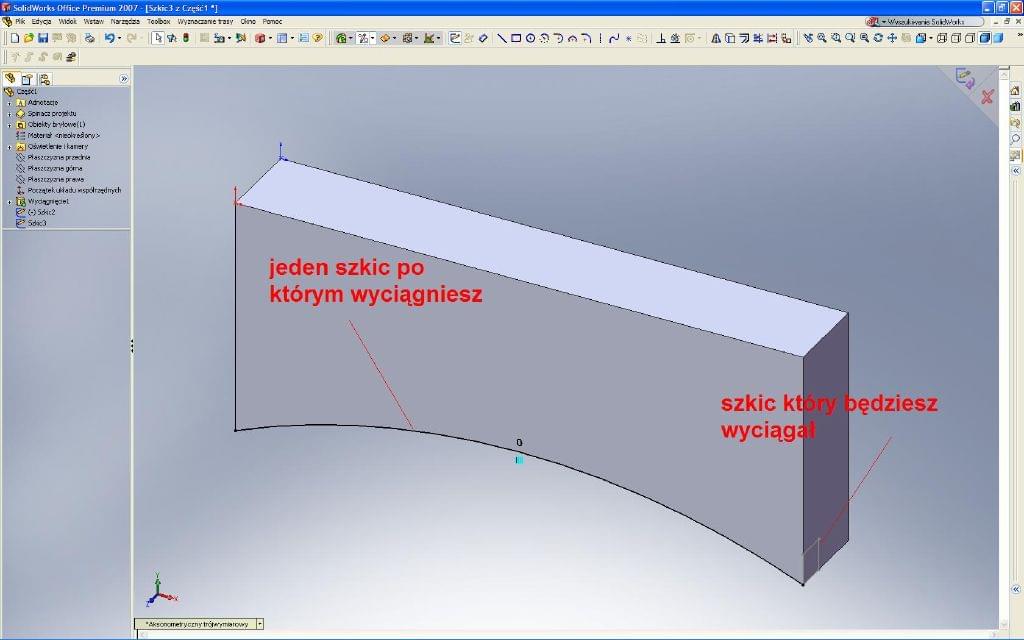Collapse the task pane with double chevron
Viewport: 1024px width, 640px height.
[1016, 170]
